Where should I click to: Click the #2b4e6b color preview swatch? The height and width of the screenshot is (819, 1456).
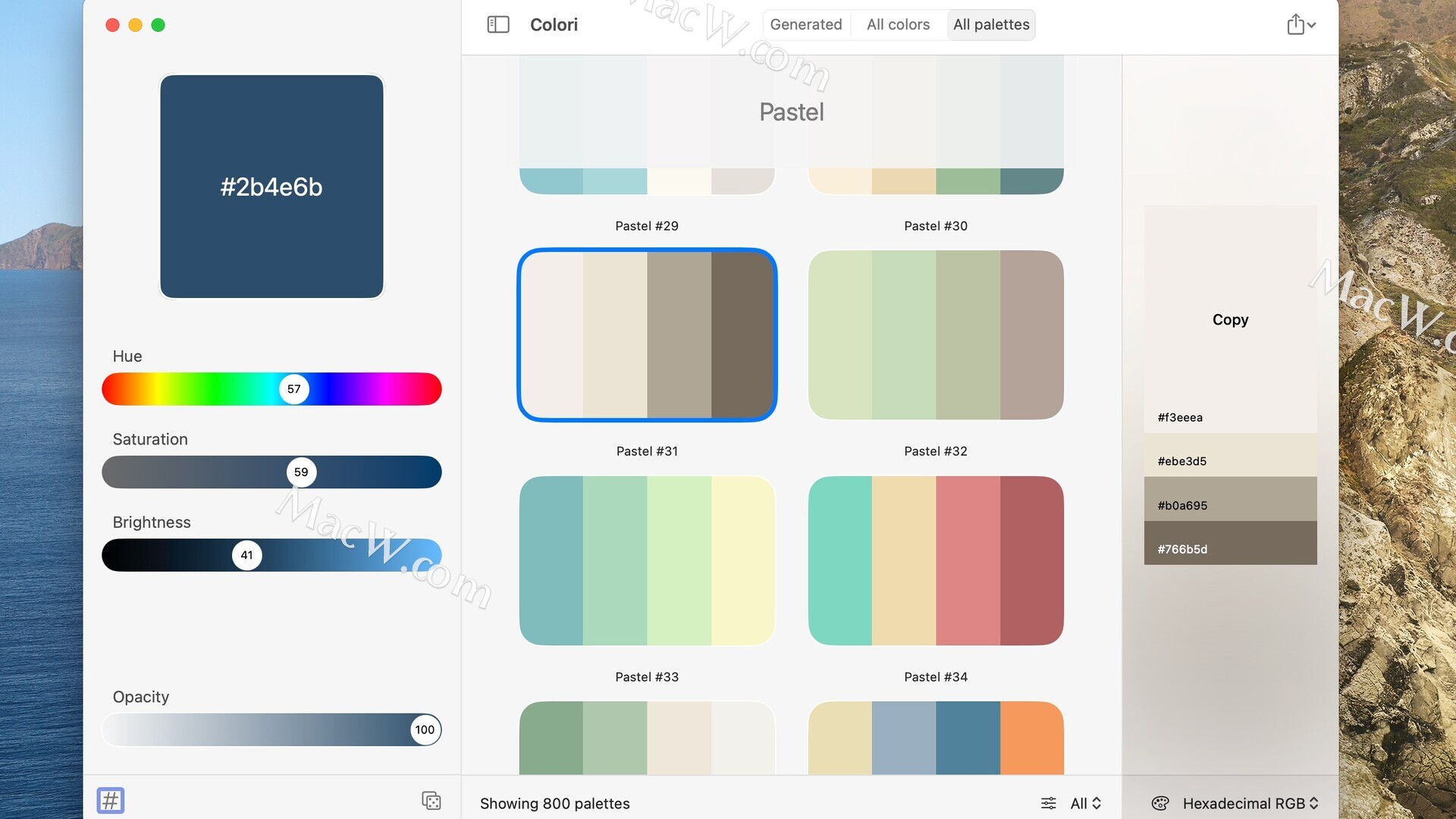pos(271,187)
